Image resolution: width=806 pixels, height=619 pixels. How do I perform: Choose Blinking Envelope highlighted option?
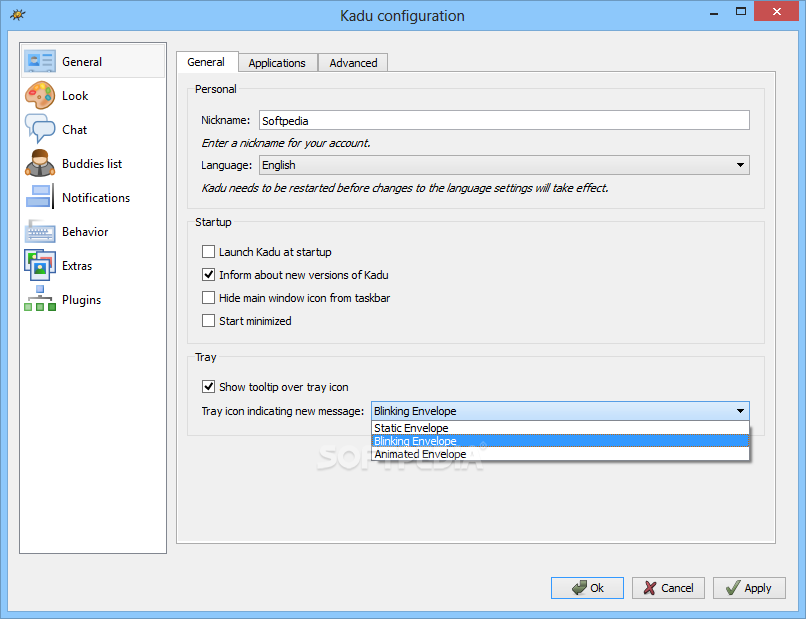point(560,441)
